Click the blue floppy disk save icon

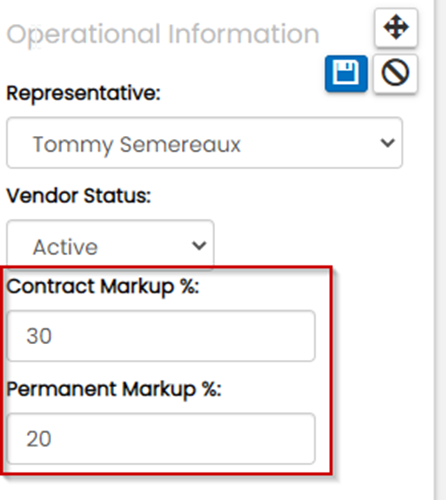346,73
